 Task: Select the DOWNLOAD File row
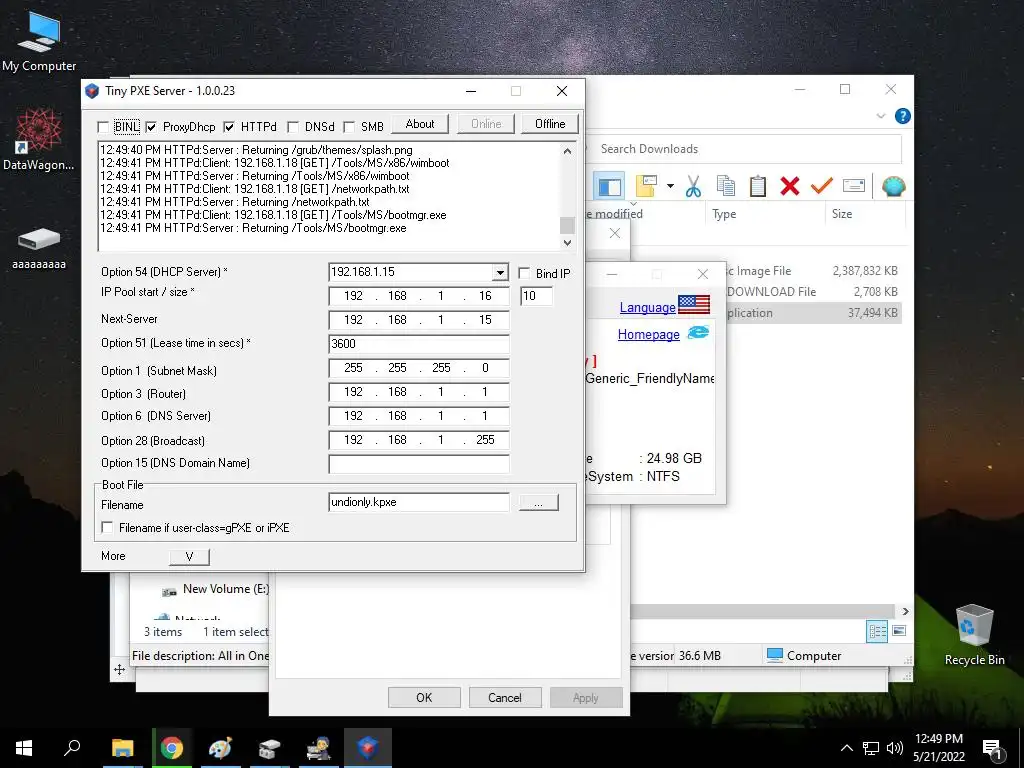coord(812,291)
